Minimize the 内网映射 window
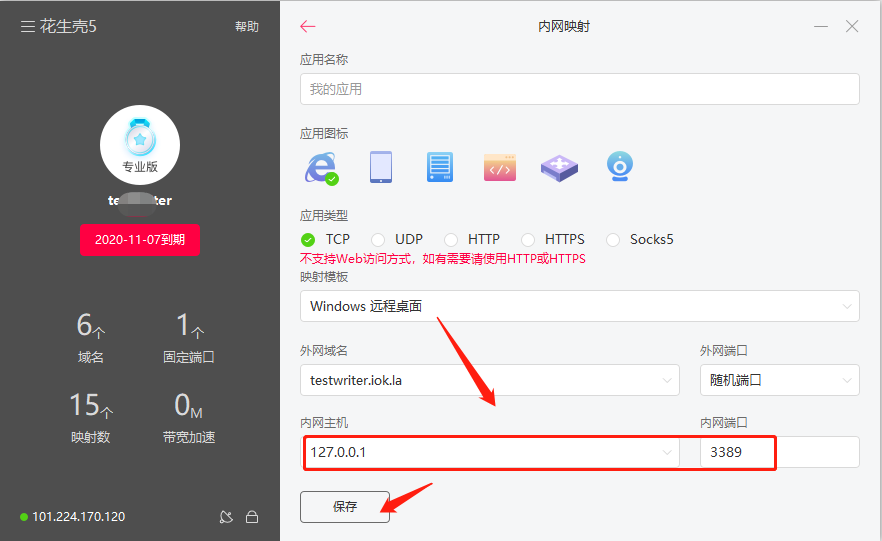This screenshot has height=541, width=882. point(821,26)
